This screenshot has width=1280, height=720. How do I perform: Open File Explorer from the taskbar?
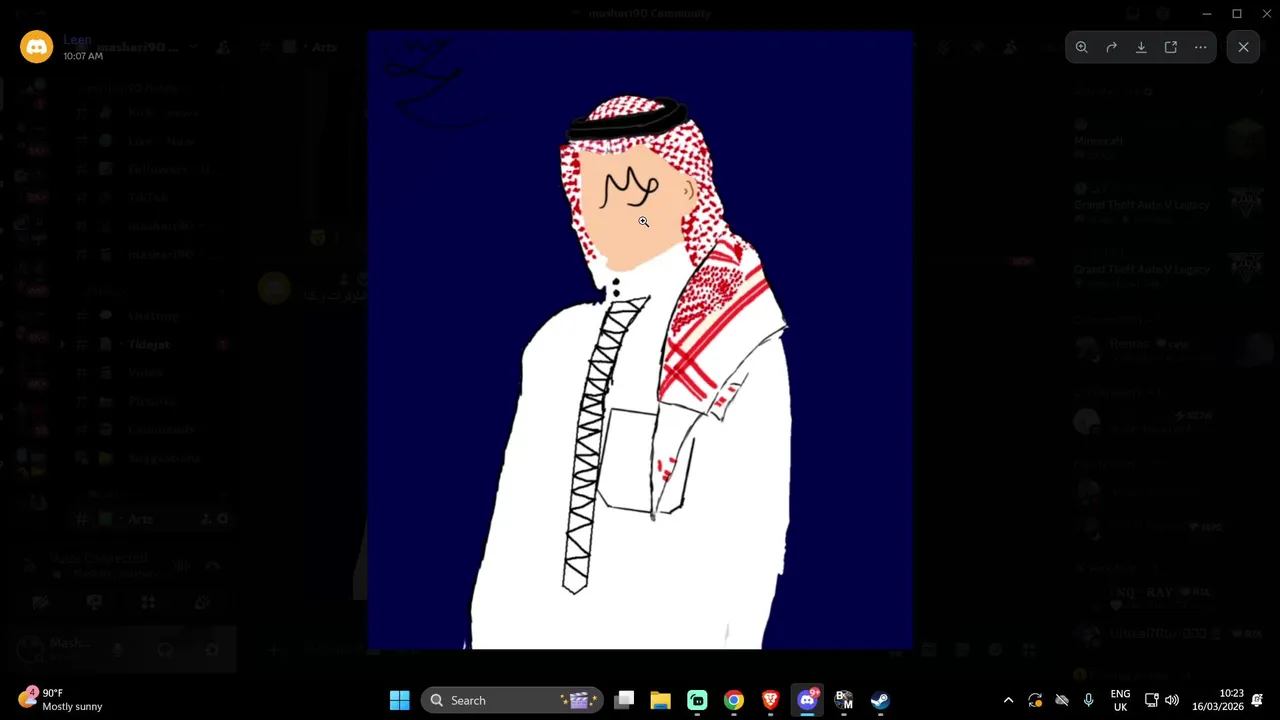pos(660,700)
